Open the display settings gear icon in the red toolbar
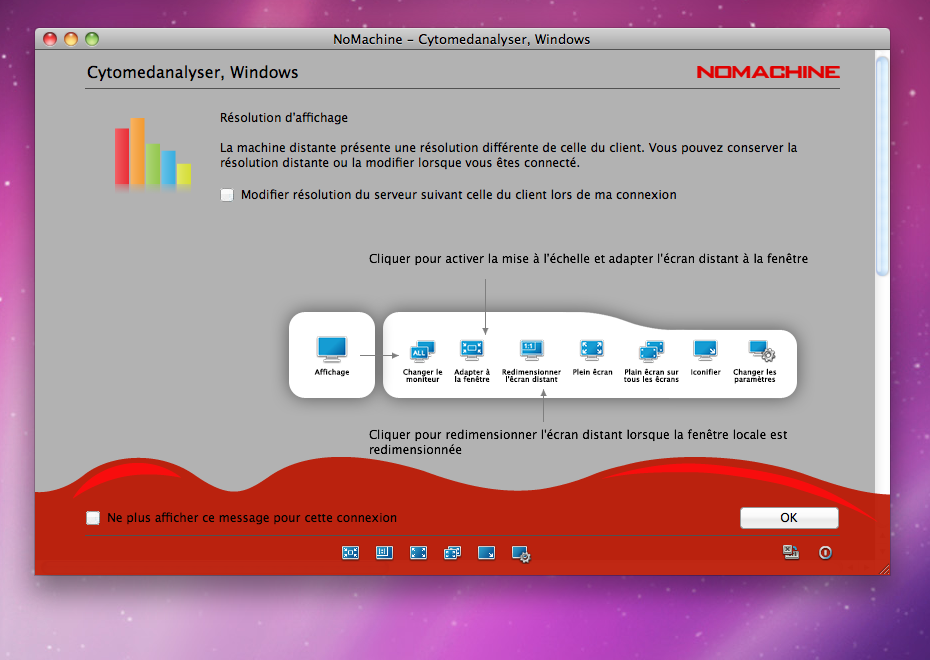The width and height of the screenshot is (930, 660). point(521,554)
